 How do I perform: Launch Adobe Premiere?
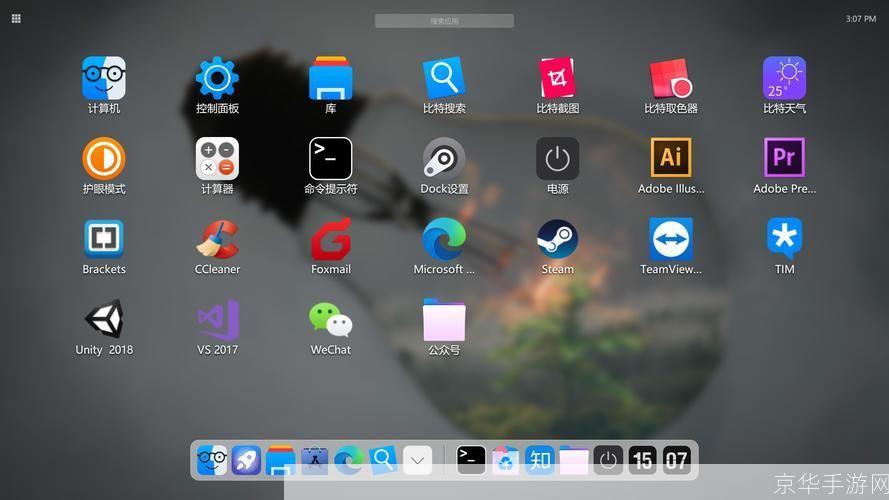(784, 158)
